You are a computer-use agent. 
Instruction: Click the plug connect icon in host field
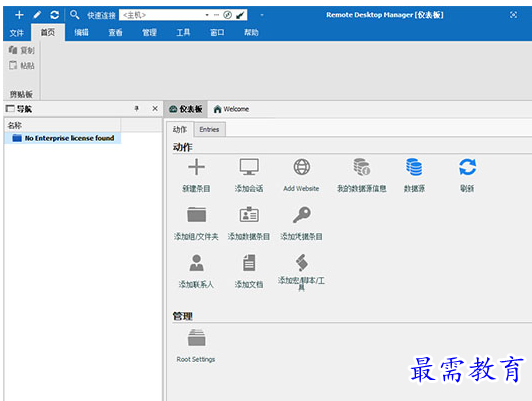240,15
